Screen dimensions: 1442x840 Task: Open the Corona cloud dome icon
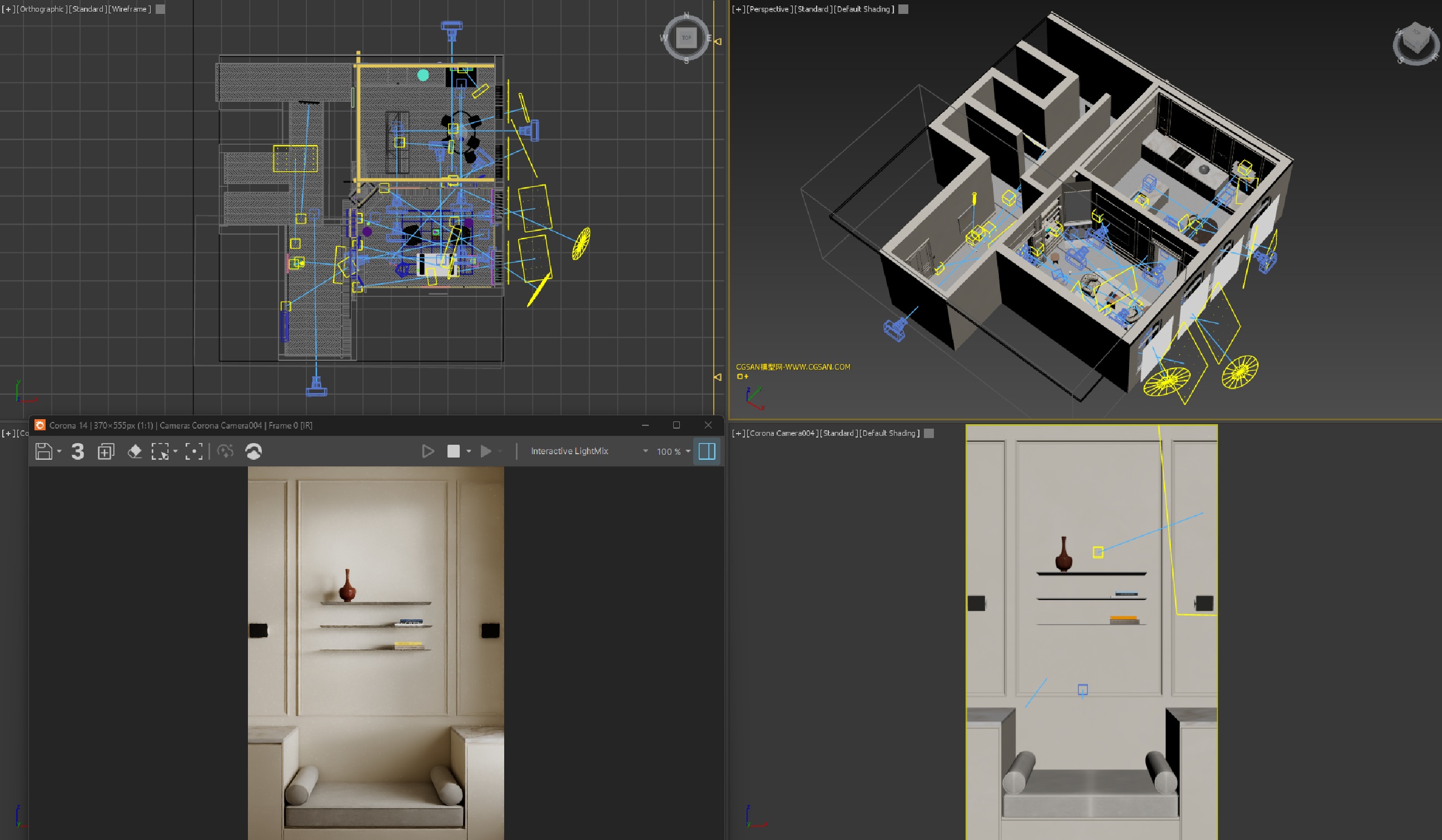coord(253,451)
